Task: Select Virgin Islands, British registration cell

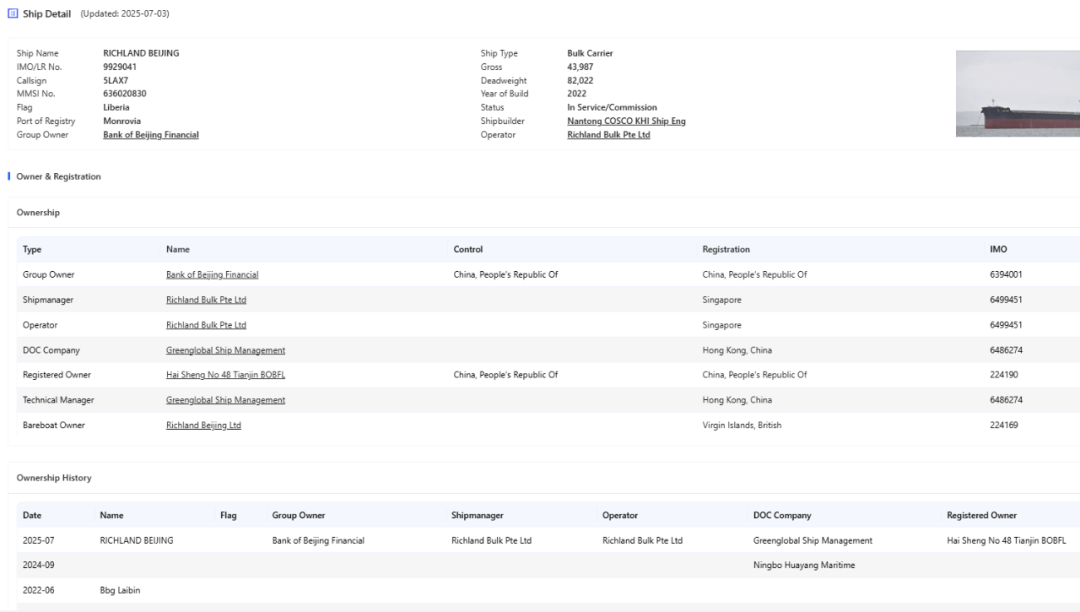Action: (742, 425)
